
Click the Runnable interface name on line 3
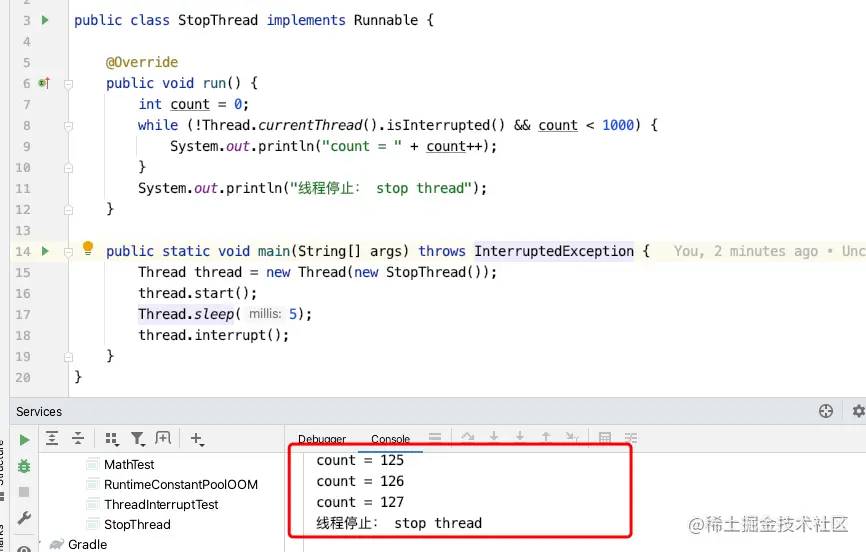click(x=386, y=20)
